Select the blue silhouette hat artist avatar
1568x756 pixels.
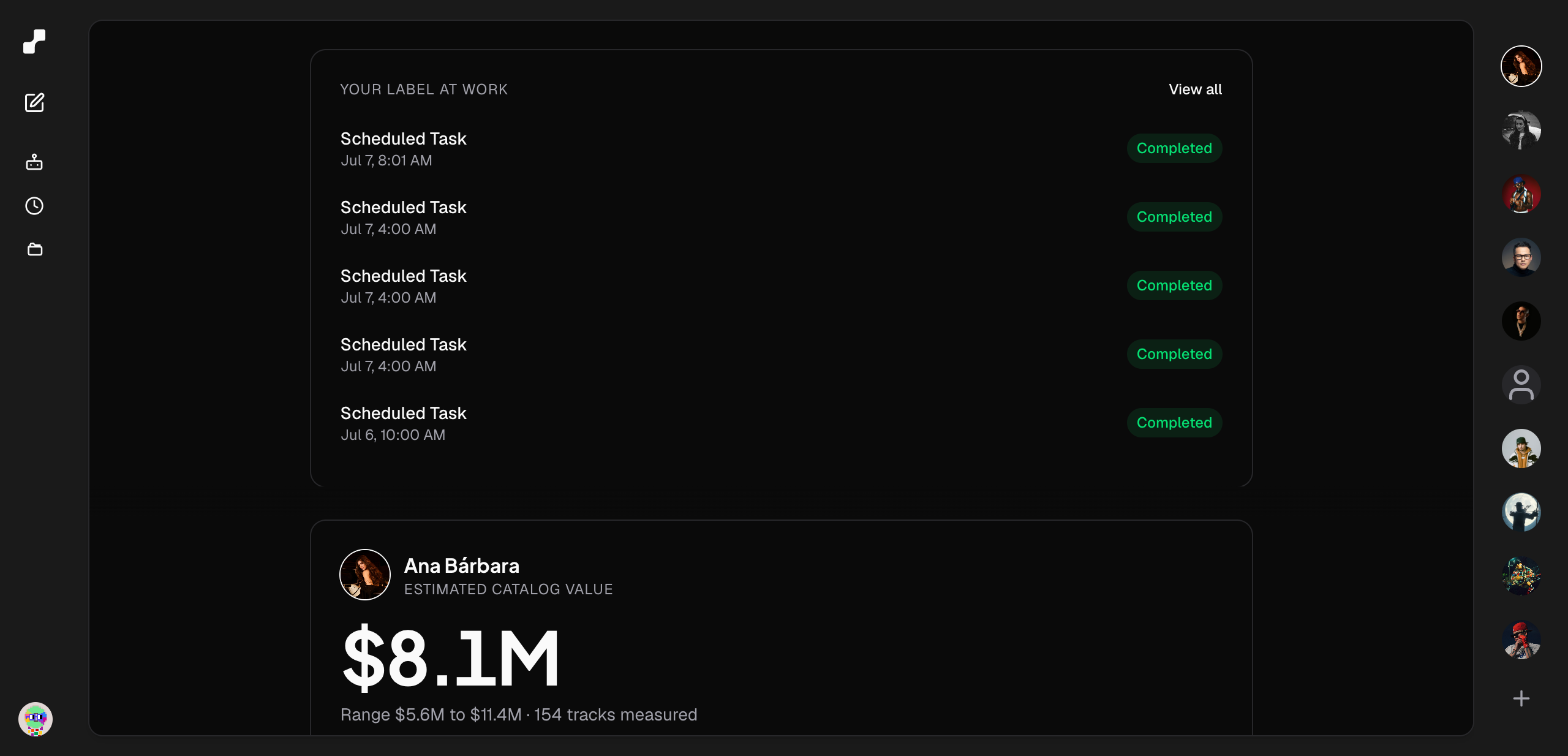pos(1521,512)
